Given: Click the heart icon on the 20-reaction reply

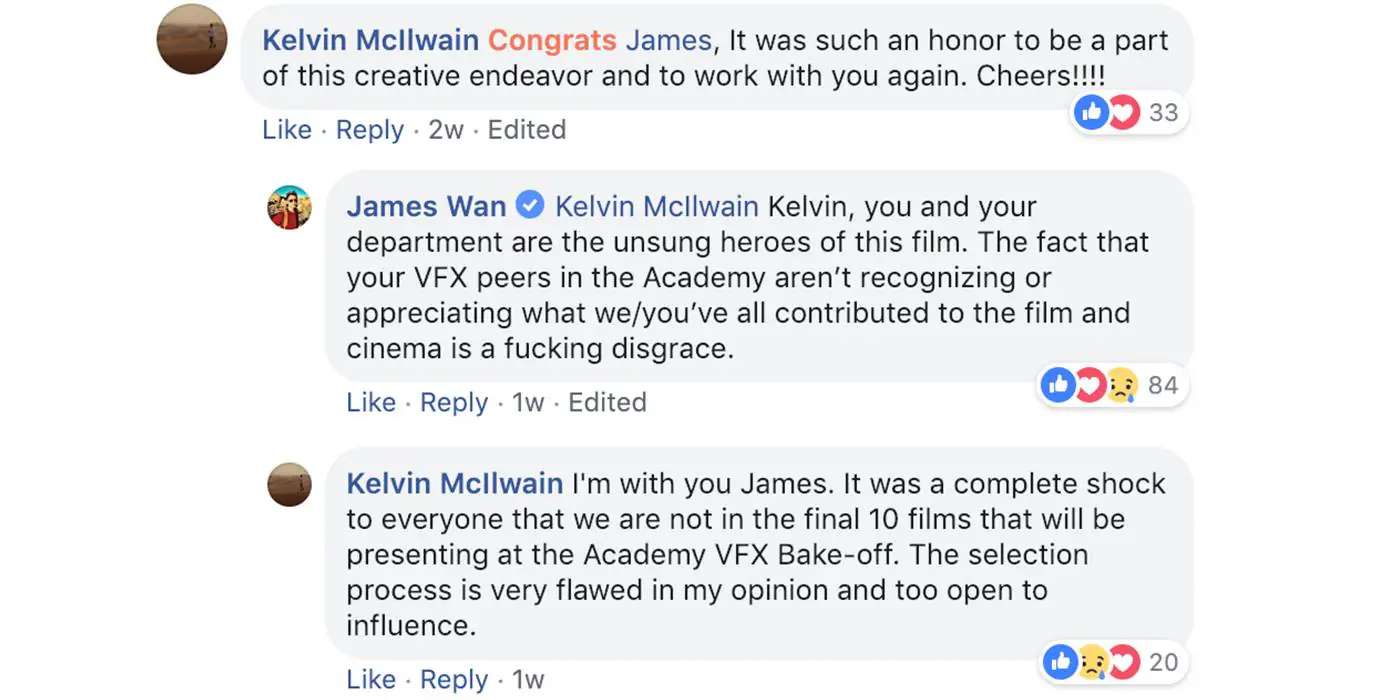Looking at the screenshot, I should (1124, 662).
